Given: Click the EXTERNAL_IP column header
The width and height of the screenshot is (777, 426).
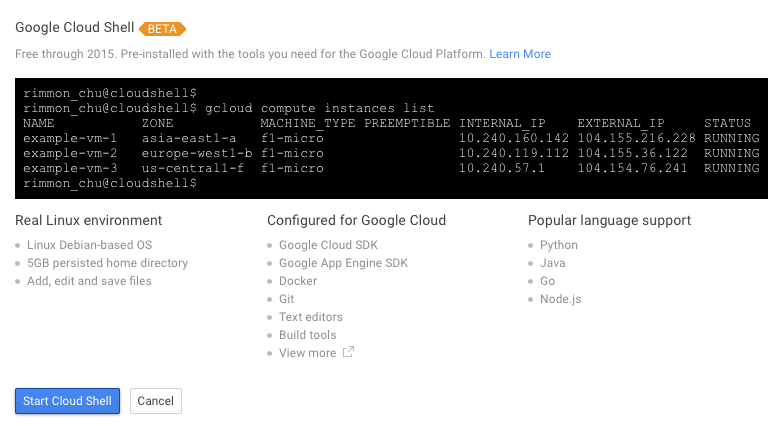Looking at the screenshot, I should click(x=620, y=123).
